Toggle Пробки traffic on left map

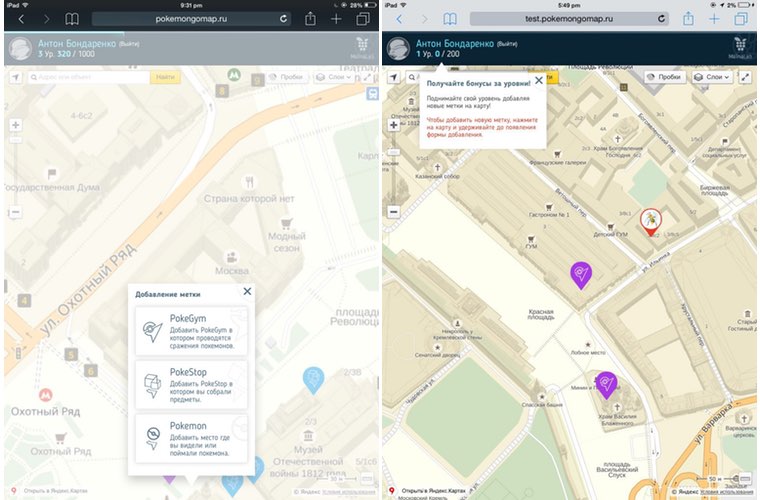[x=286, y=77]
